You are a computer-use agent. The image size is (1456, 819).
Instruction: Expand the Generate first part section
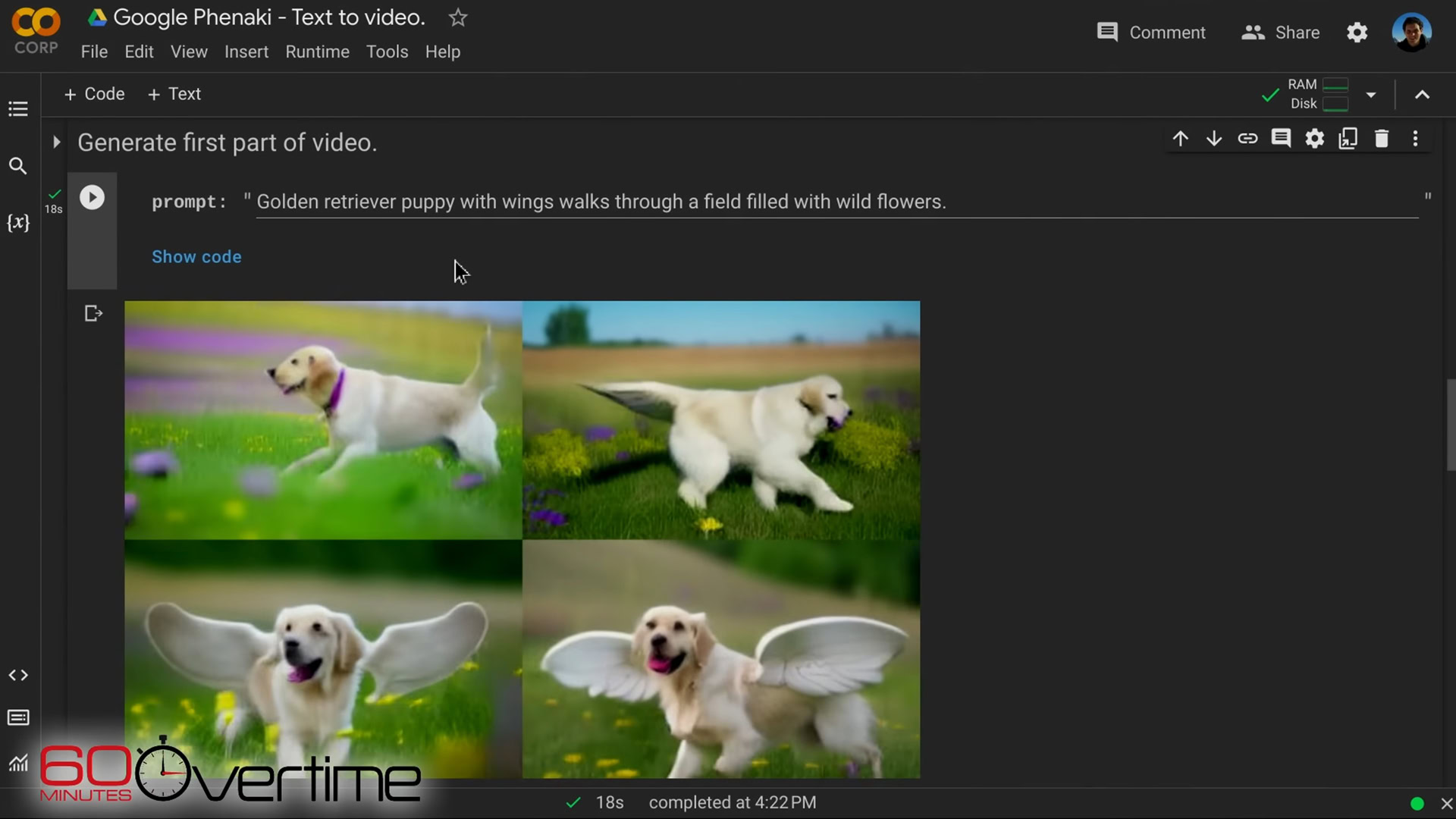point(56,142)
